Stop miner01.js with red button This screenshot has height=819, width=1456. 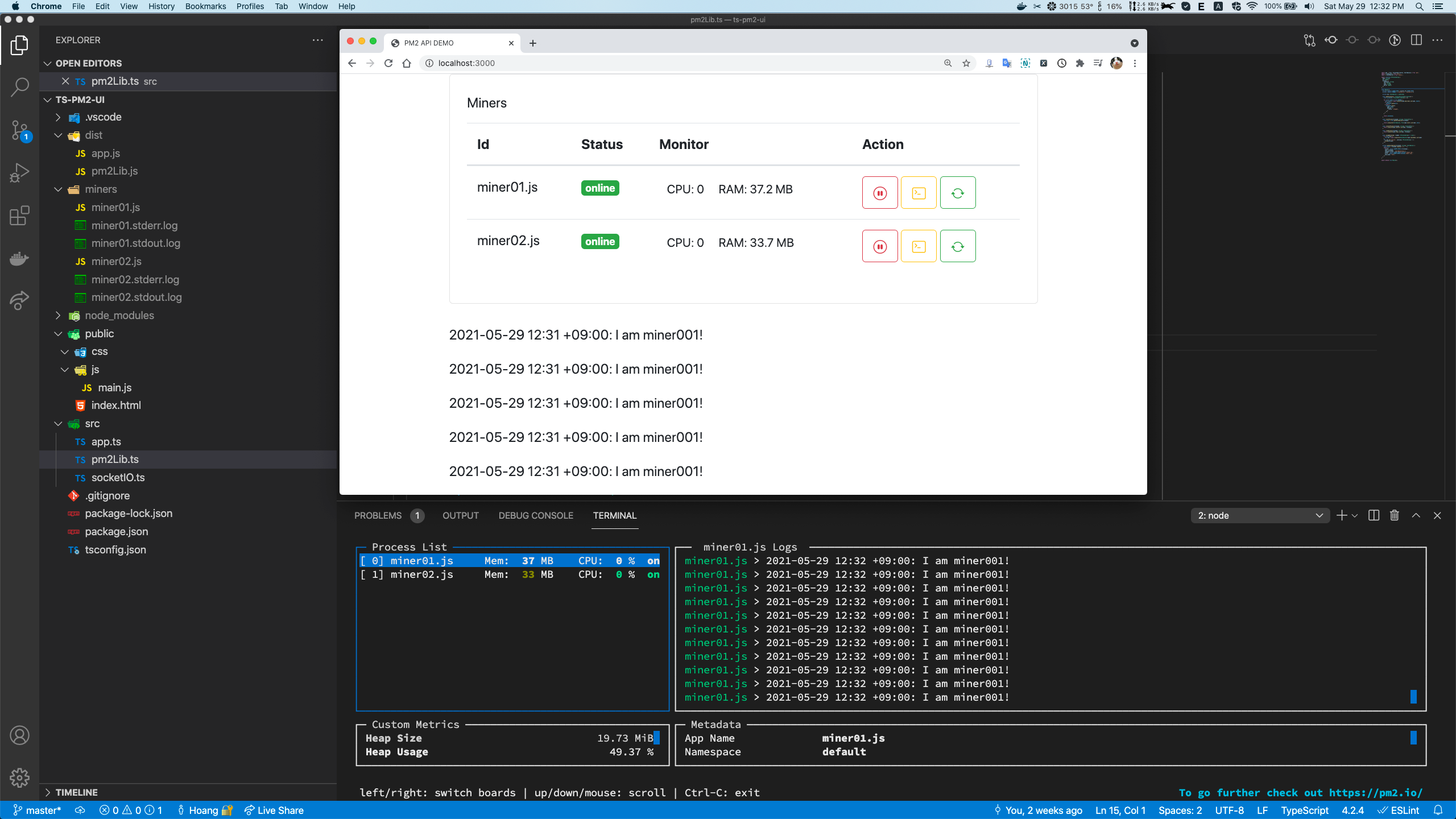(x=879, y=193)
